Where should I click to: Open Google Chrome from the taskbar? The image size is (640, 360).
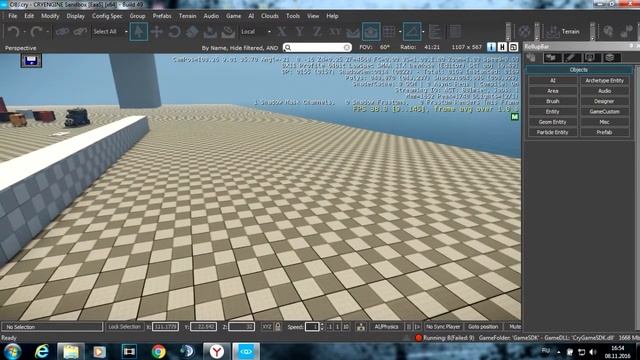point(158,351)
